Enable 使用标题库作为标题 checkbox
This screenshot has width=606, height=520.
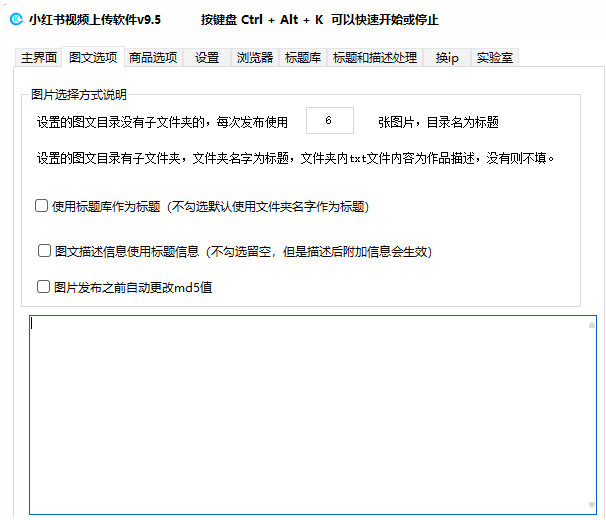[41, 206]
